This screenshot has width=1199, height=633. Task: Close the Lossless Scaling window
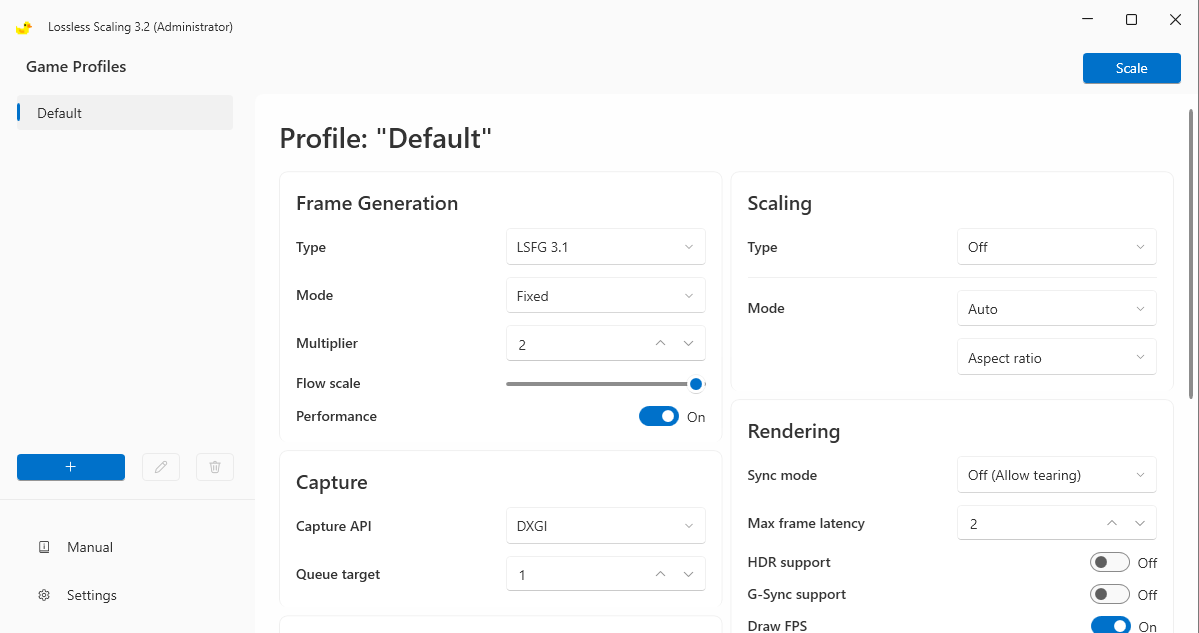pos(1176,20)
